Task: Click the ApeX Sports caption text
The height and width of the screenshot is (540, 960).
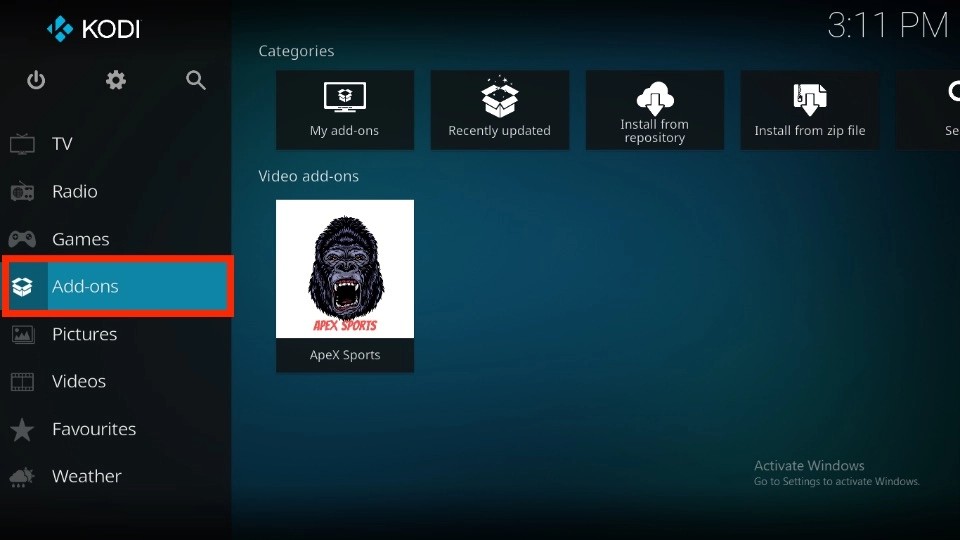Action: pyautogui.click(x=345, y=355)
